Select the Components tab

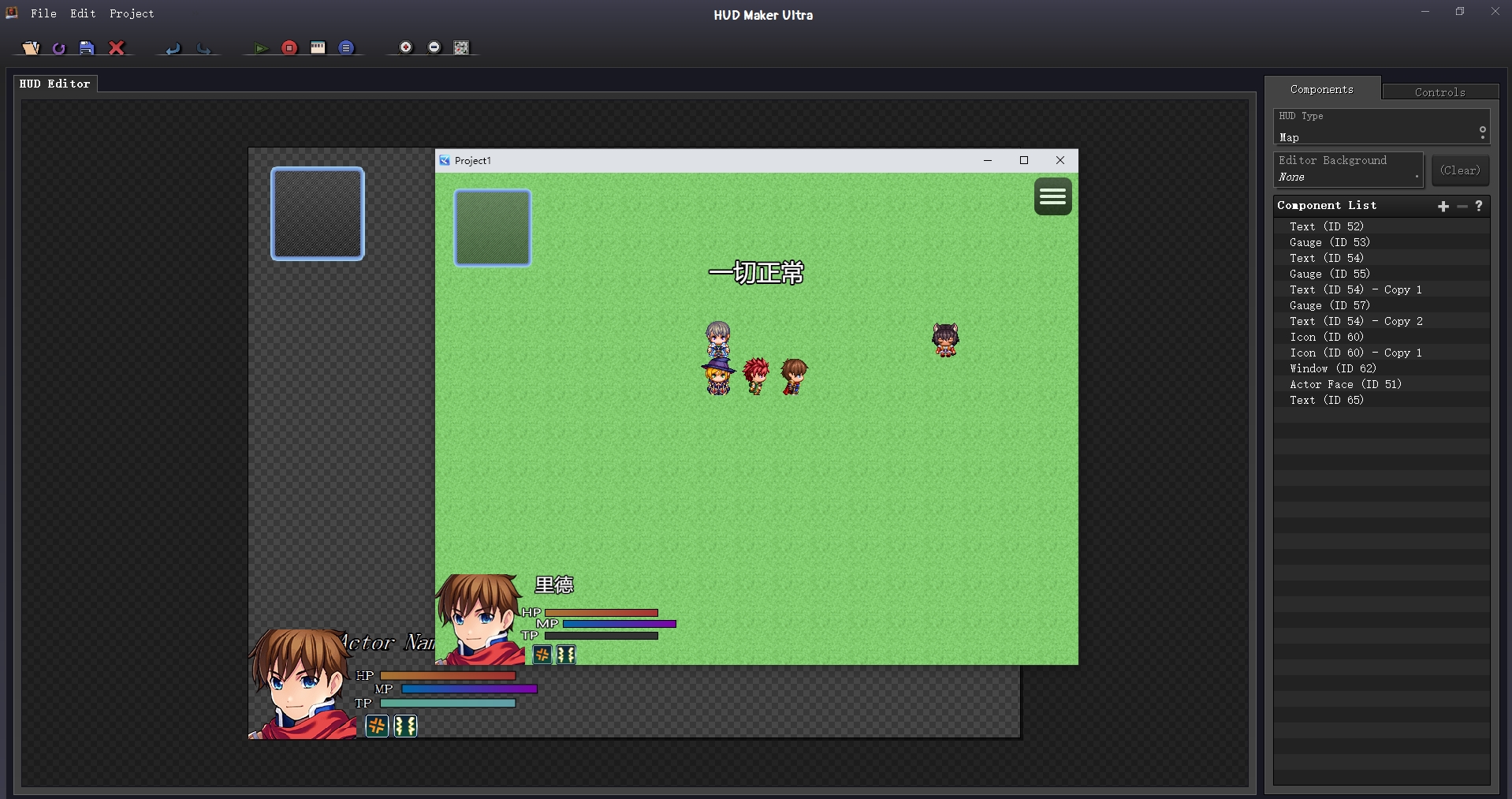(x=1322, y=89)
